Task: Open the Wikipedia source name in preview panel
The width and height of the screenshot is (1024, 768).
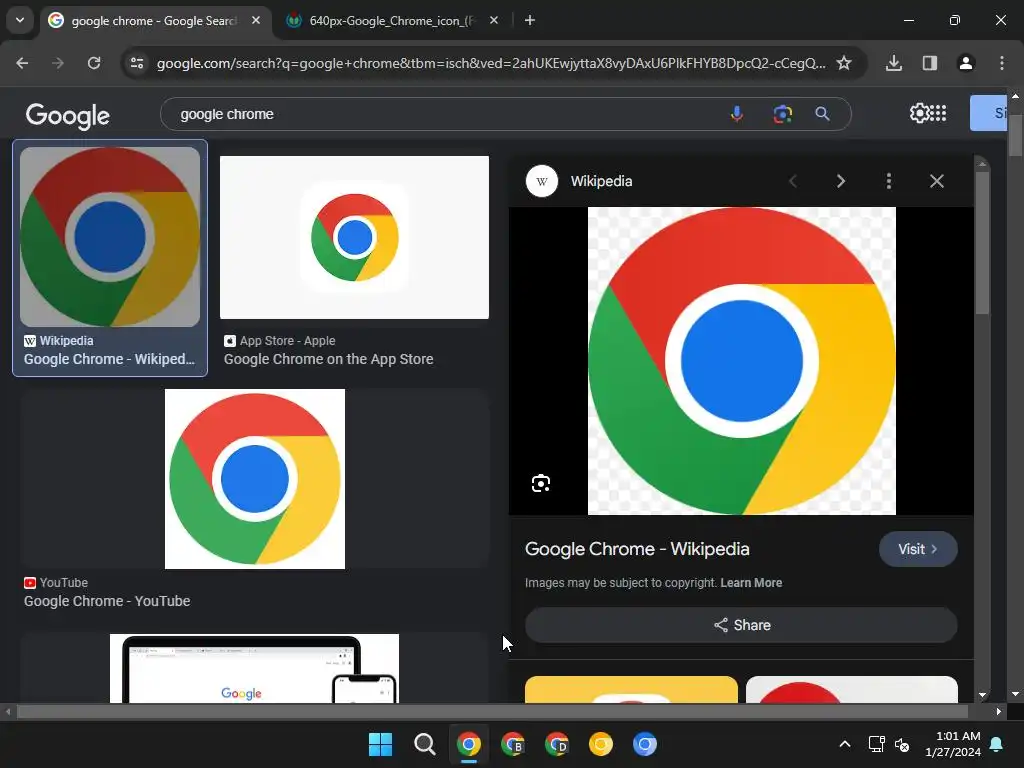Action: (601, 181)
